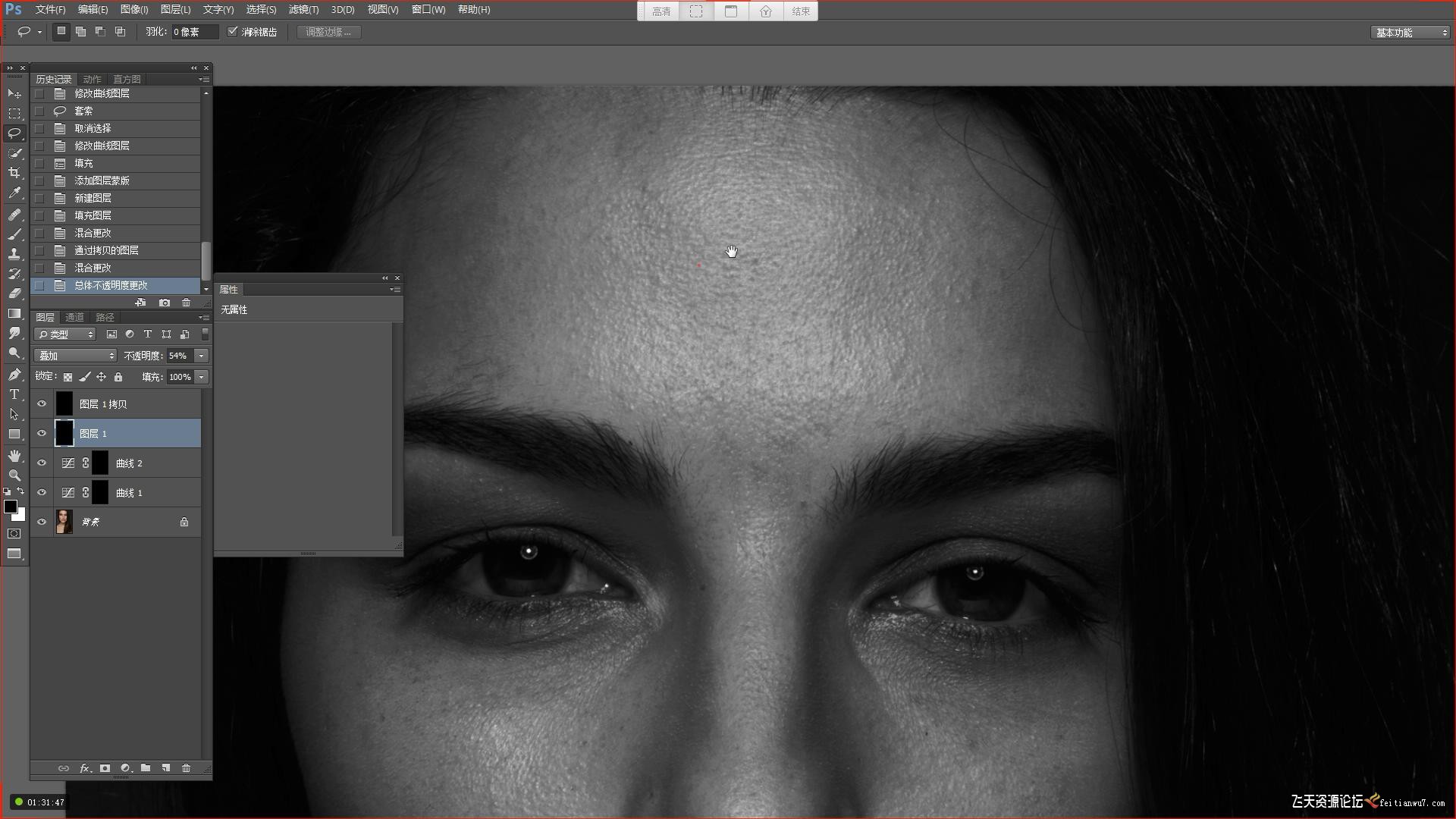Select the Clone Stamp tool
The image size is (1456, 819).
(14, 254)
